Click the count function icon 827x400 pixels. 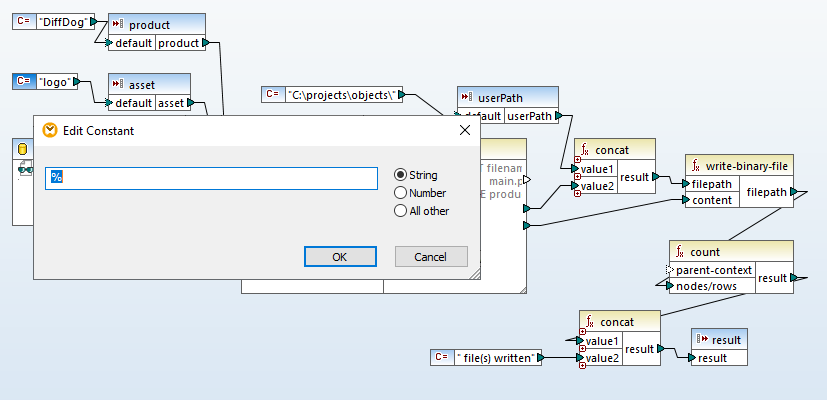pyautogui.click(x=679, y=251)
